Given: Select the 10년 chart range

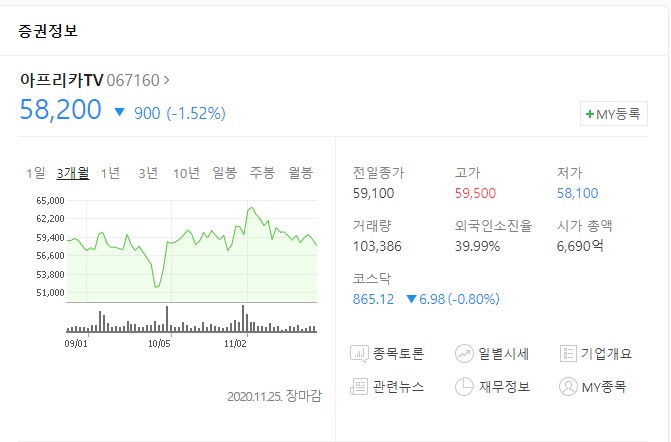Looking at the screenshot, I should [186, 172].
